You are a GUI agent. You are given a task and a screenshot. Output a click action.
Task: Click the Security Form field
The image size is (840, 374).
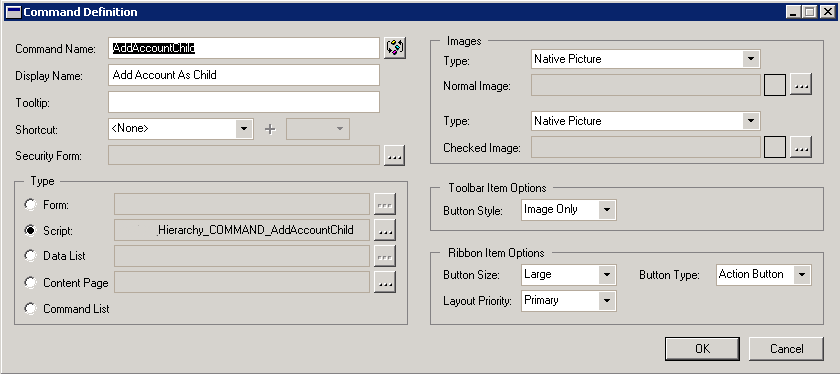coord(244,156)
